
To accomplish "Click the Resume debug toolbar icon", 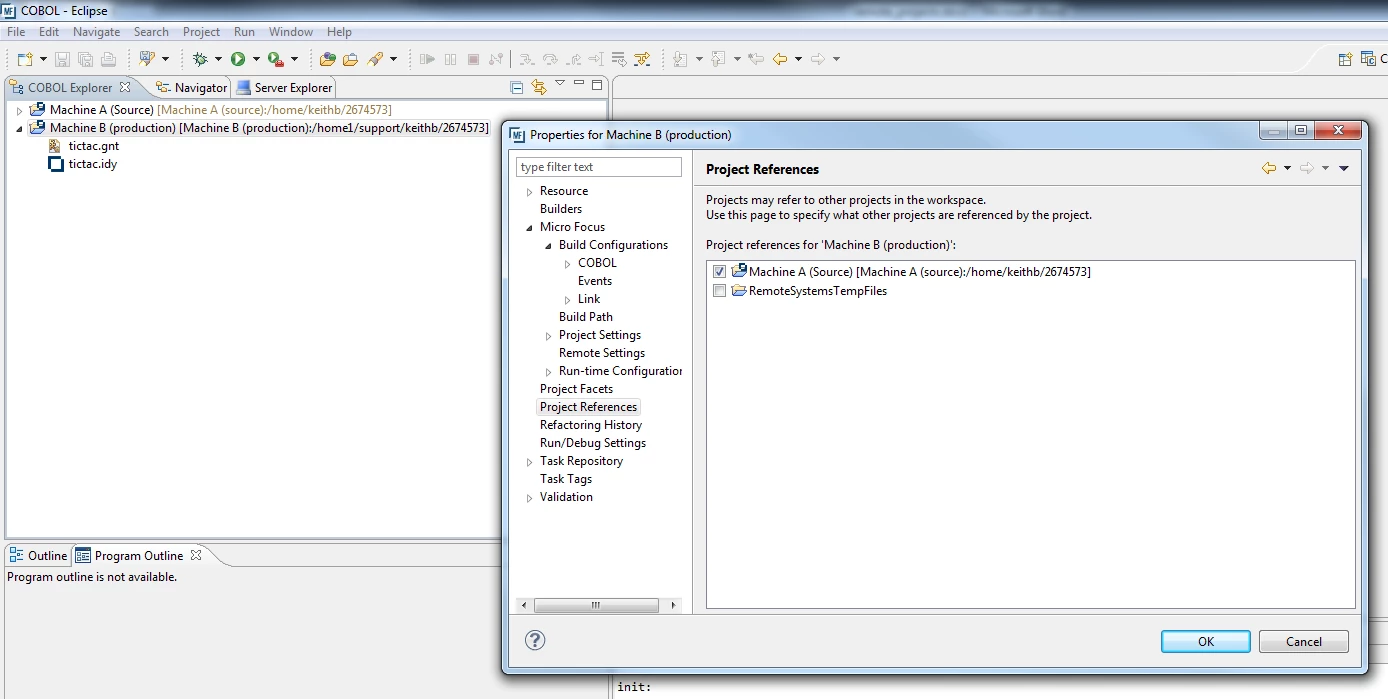I will pos(428,59).
